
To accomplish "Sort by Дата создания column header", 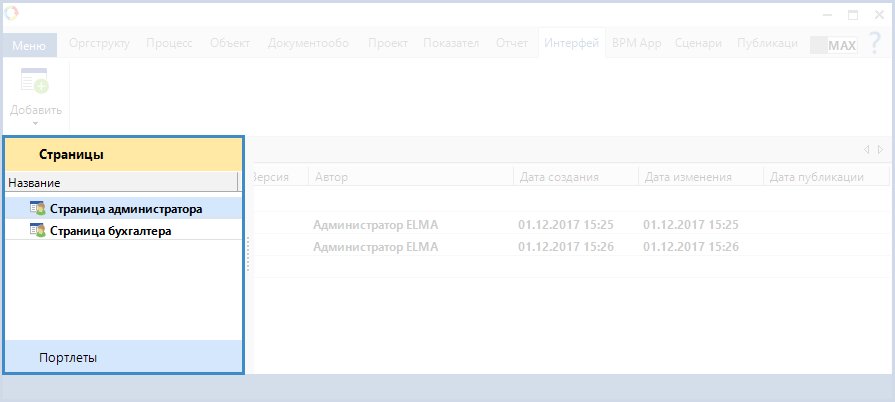I will click(x=576, y=177).
